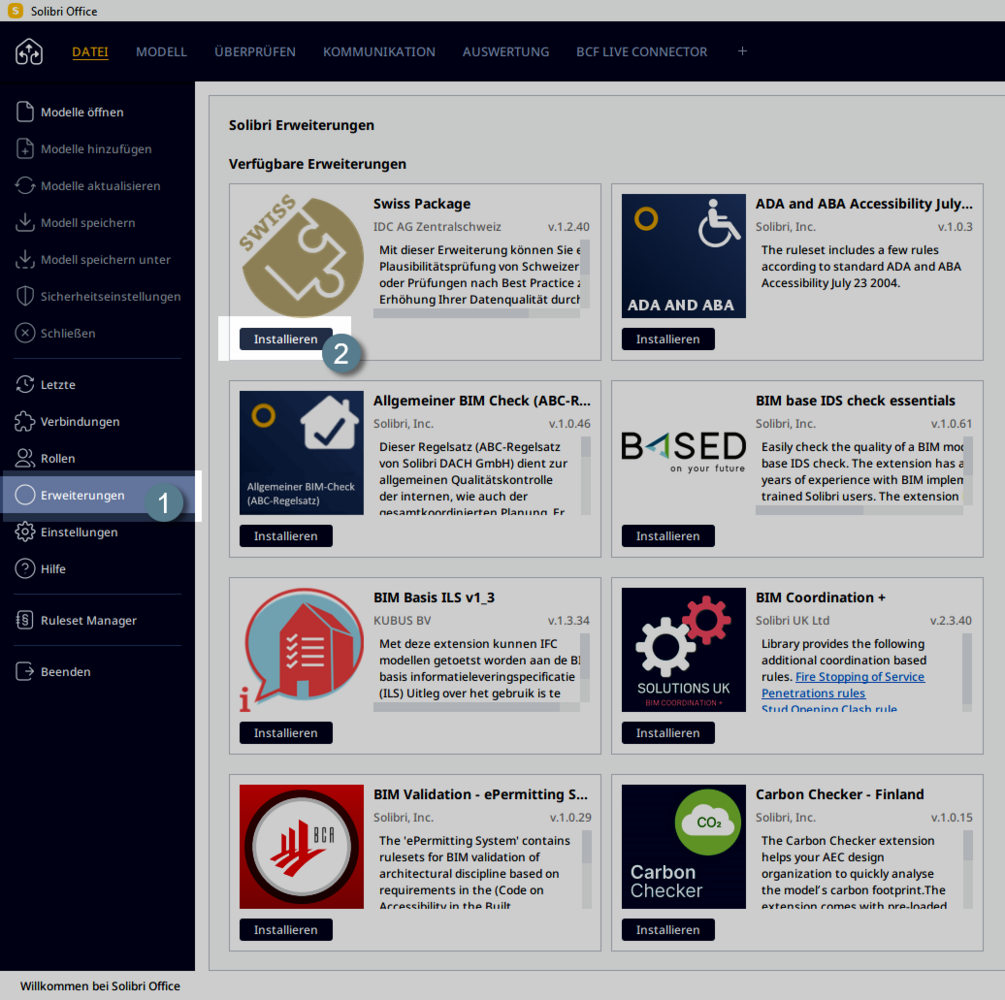Screen dimensions: 1005x1000
Task: Click the Modell speichern download icon
Action: (24, 222)
